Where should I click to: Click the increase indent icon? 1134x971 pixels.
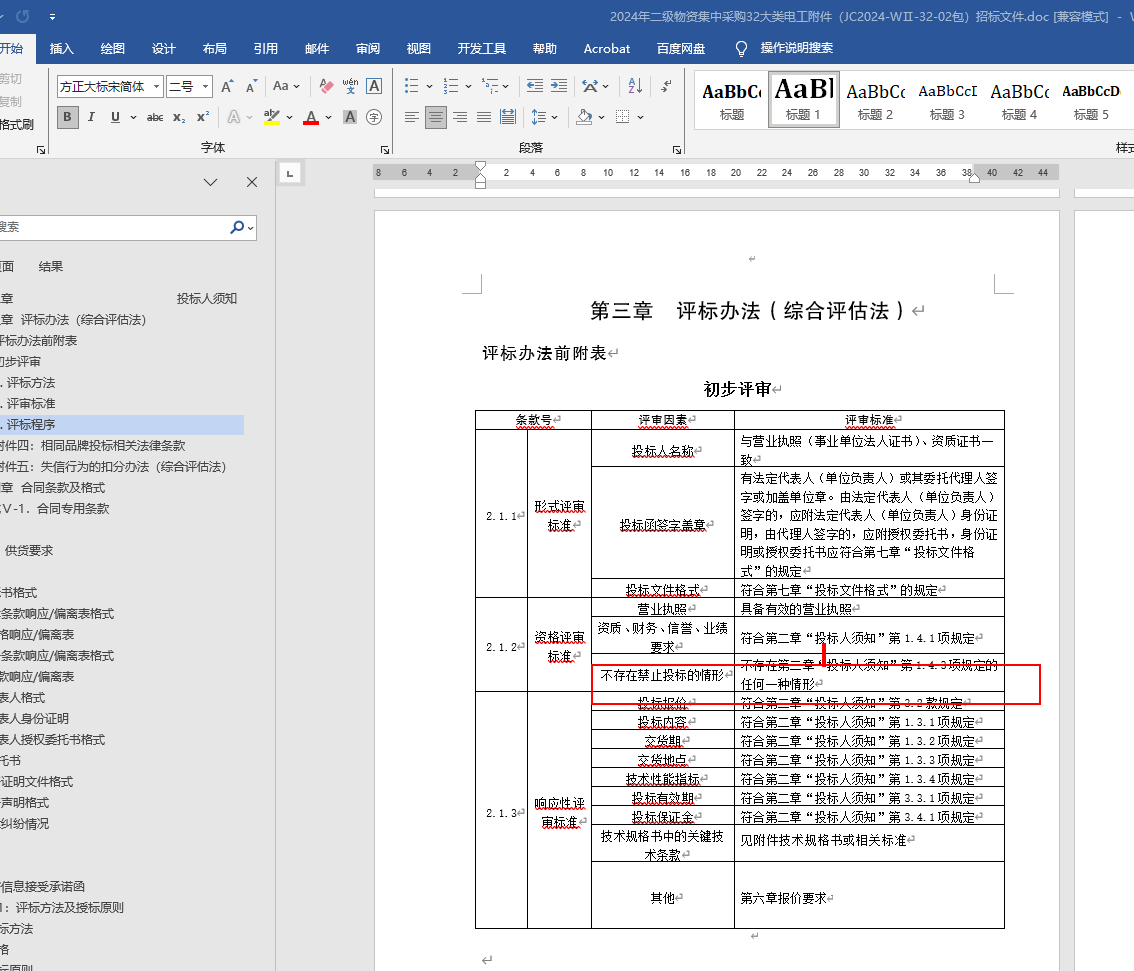(559, 87)
